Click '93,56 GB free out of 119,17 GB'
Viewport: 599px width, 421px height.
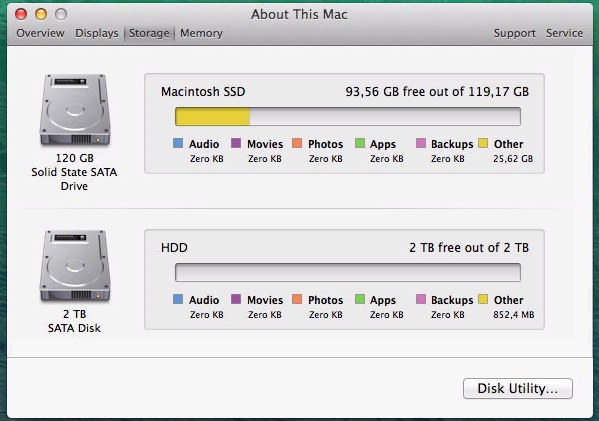(437, 92)
